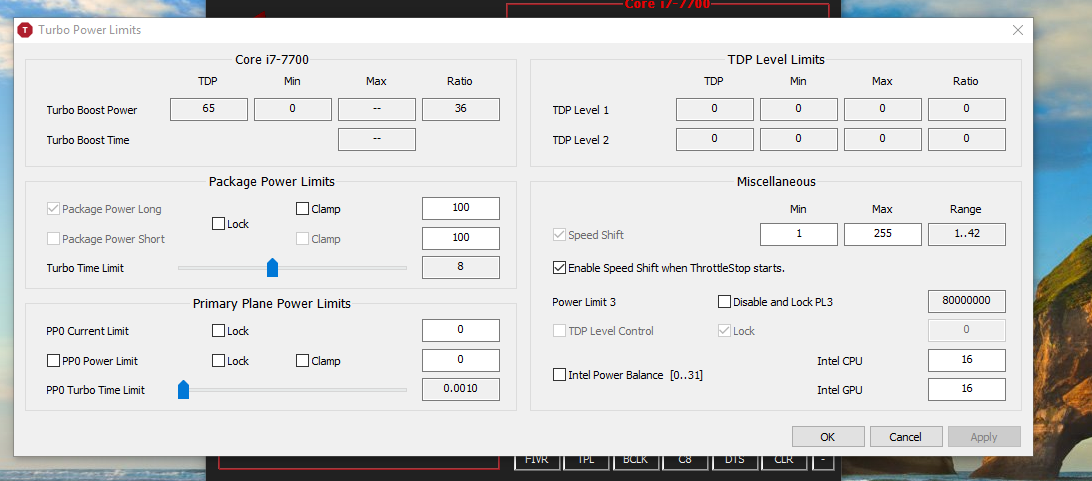Click the C8 button in the ThrottleStop window
The height and width of the screenshot is (481, 1092).
685,462
